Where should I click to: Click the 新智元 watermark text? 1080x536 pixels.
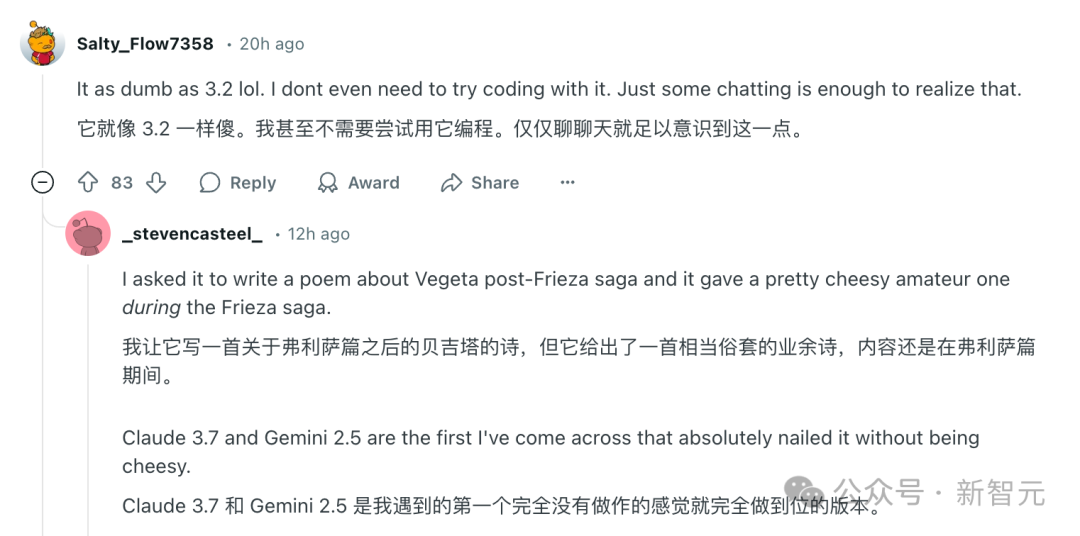[1000, 493]
